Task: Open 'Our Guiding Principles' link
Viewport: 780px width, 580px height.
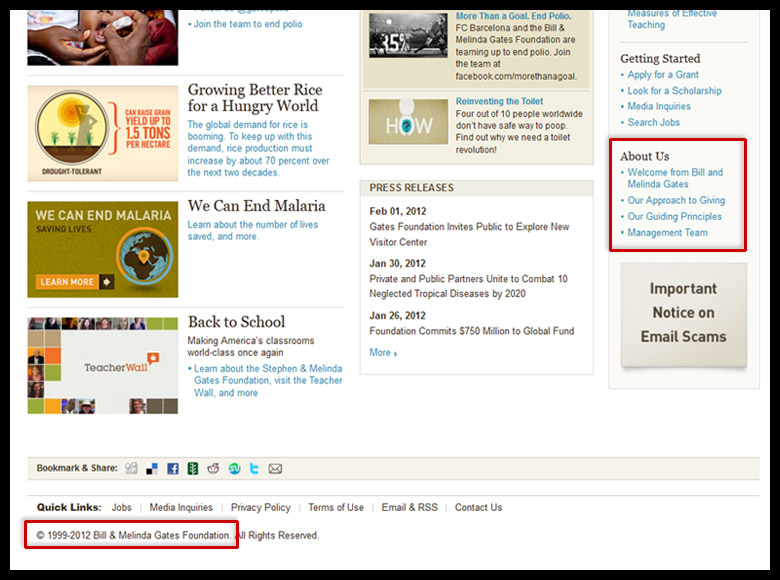Action: coord(674,217)
